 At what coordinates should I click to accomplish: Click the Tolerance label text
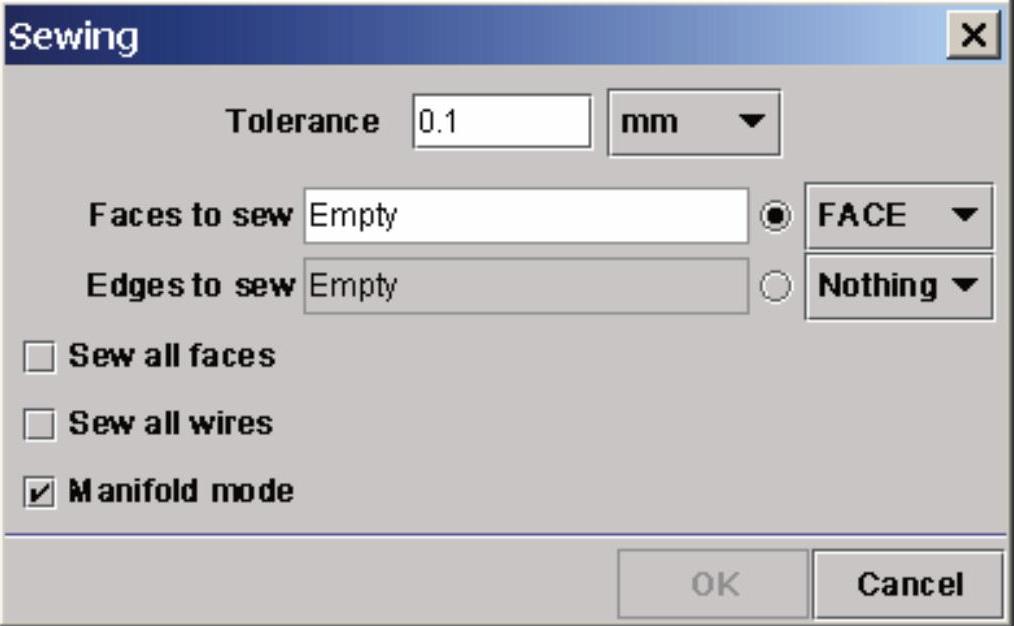point(303,122)
